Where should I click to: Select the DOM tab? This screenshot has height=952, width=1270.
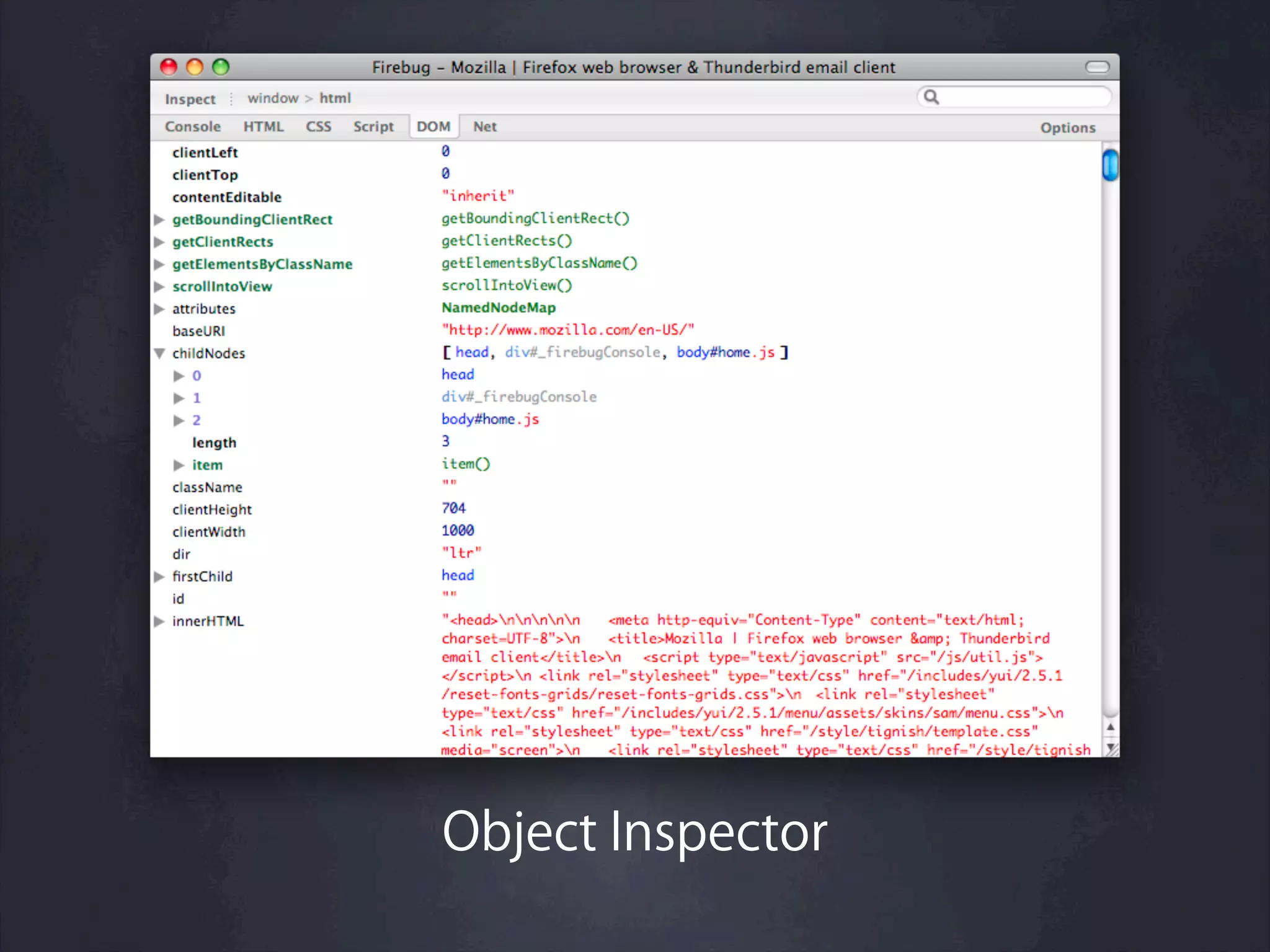(x=433, y=126)
